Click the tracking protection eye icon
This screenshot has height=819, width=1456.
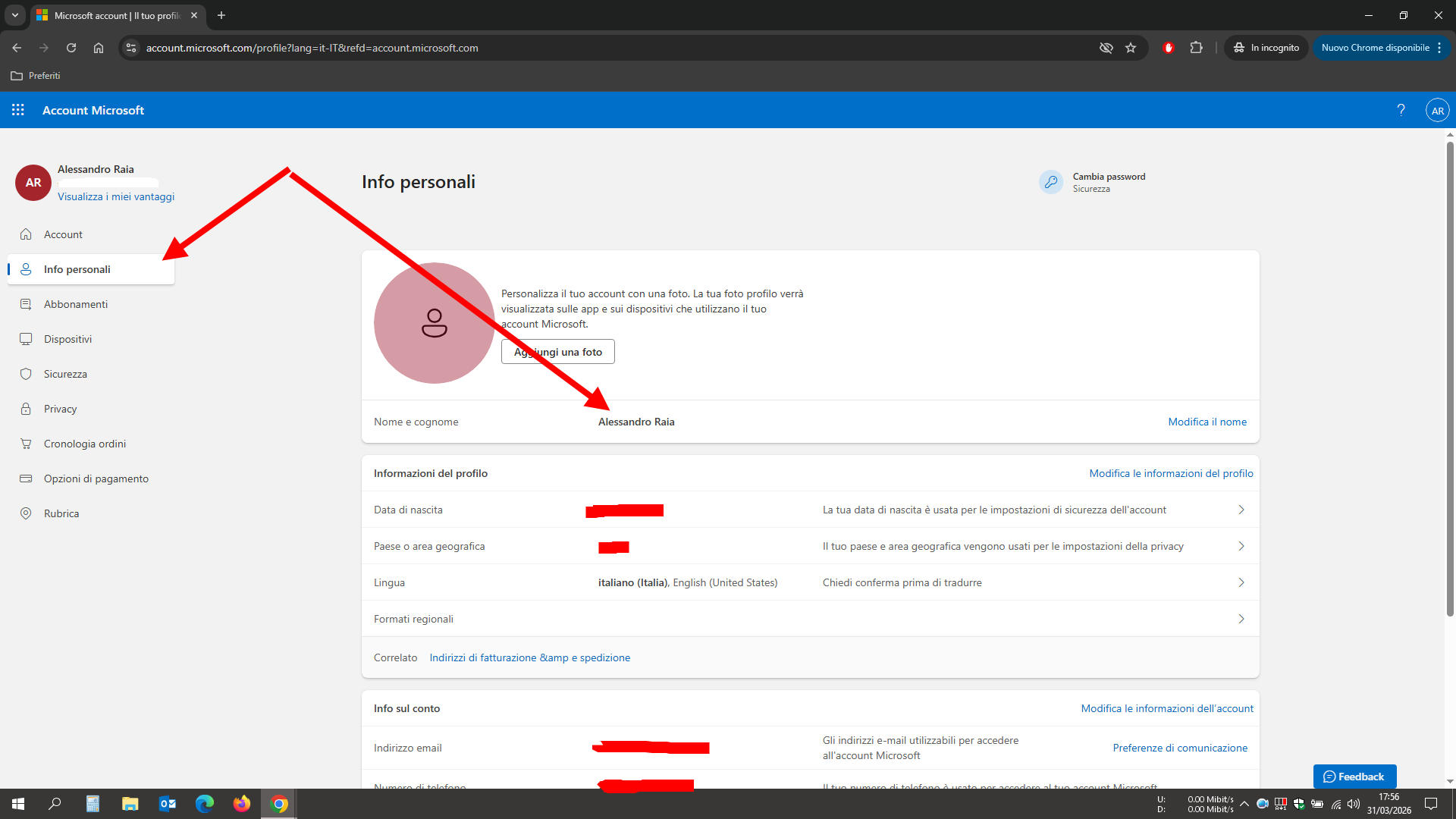[1106, 48]
